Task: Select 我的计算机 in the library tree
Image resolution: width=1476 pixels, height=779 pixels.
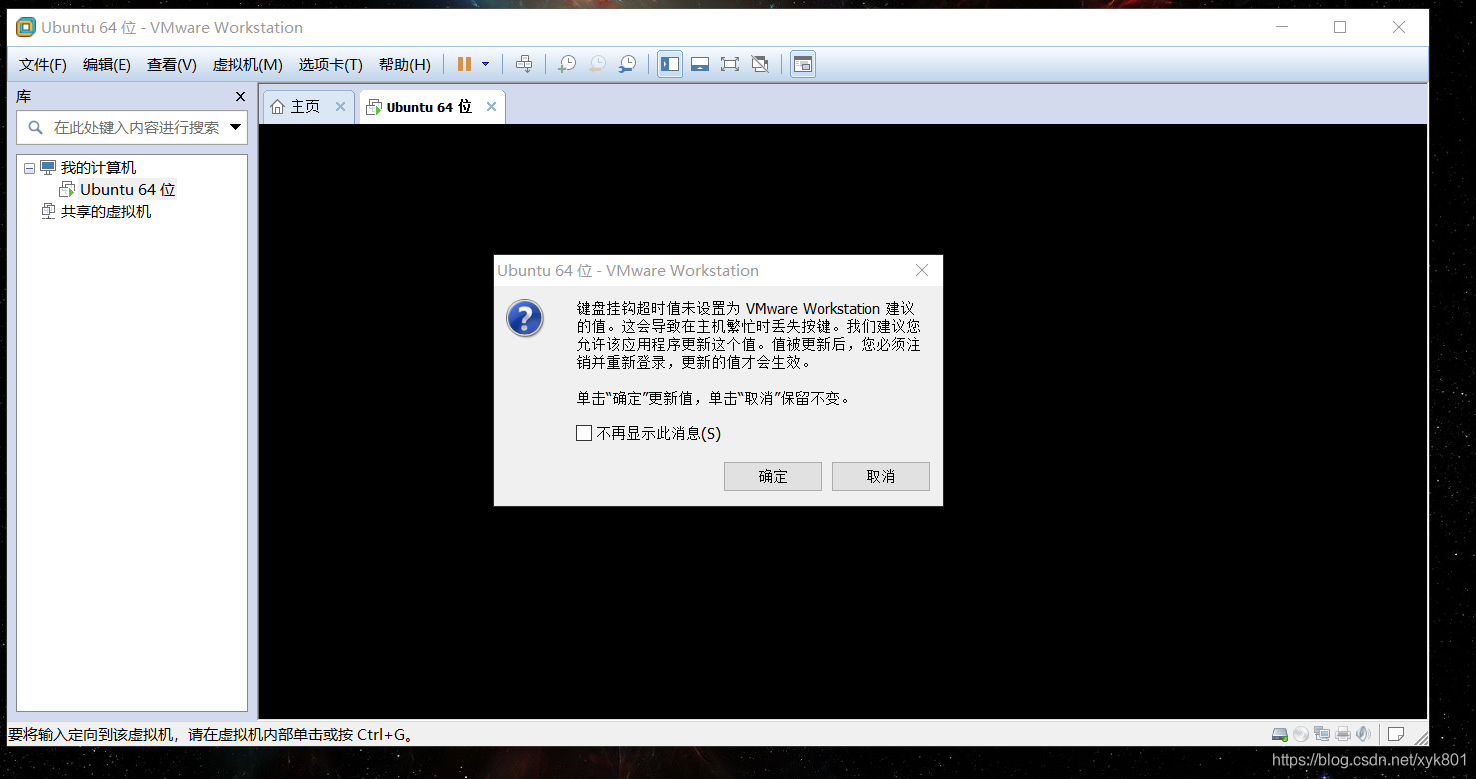Action: tap(98, 168)
